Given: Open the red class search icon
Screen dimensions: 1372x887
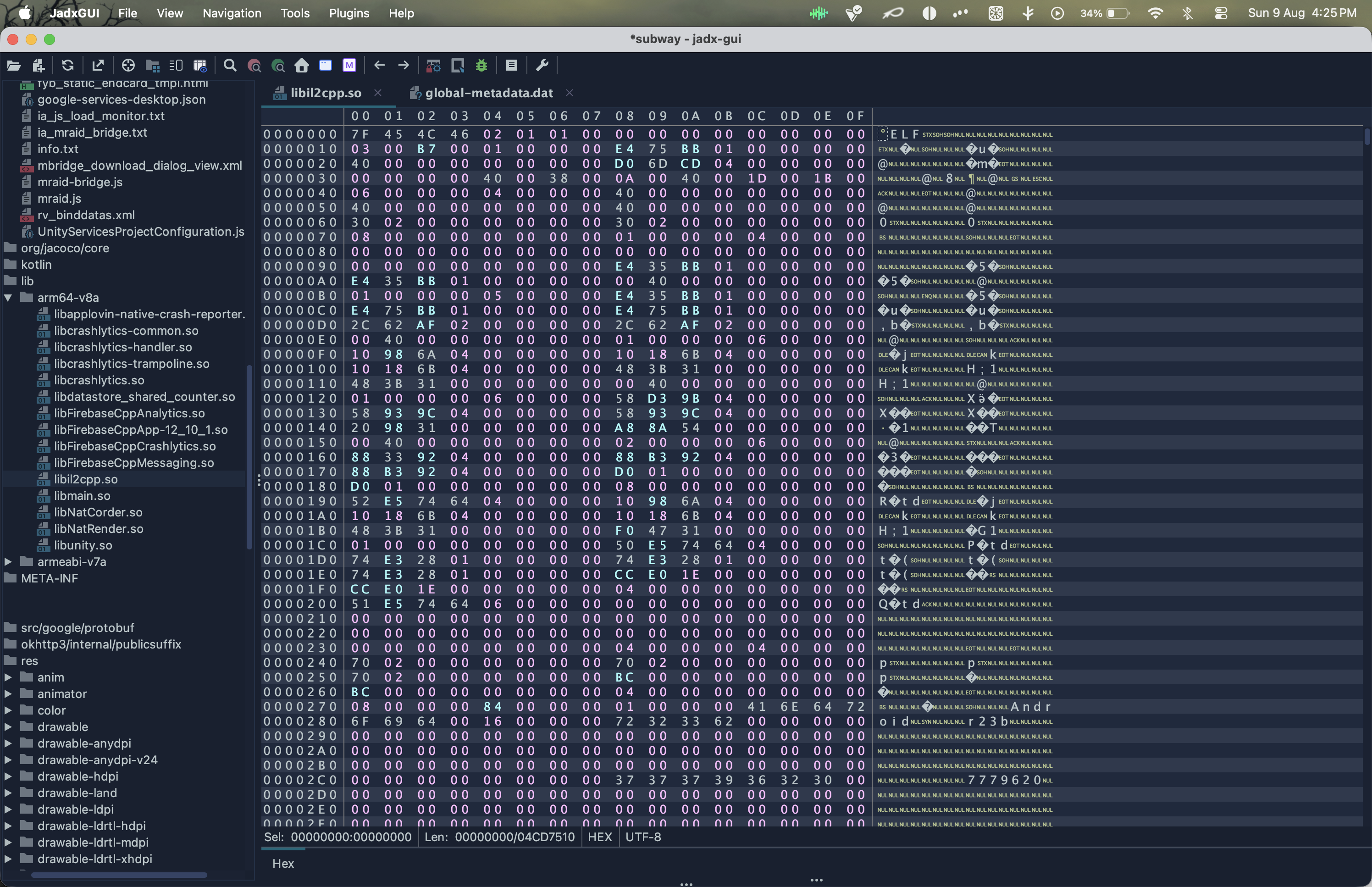Looking at the screenshot, I should pos(254,65).
